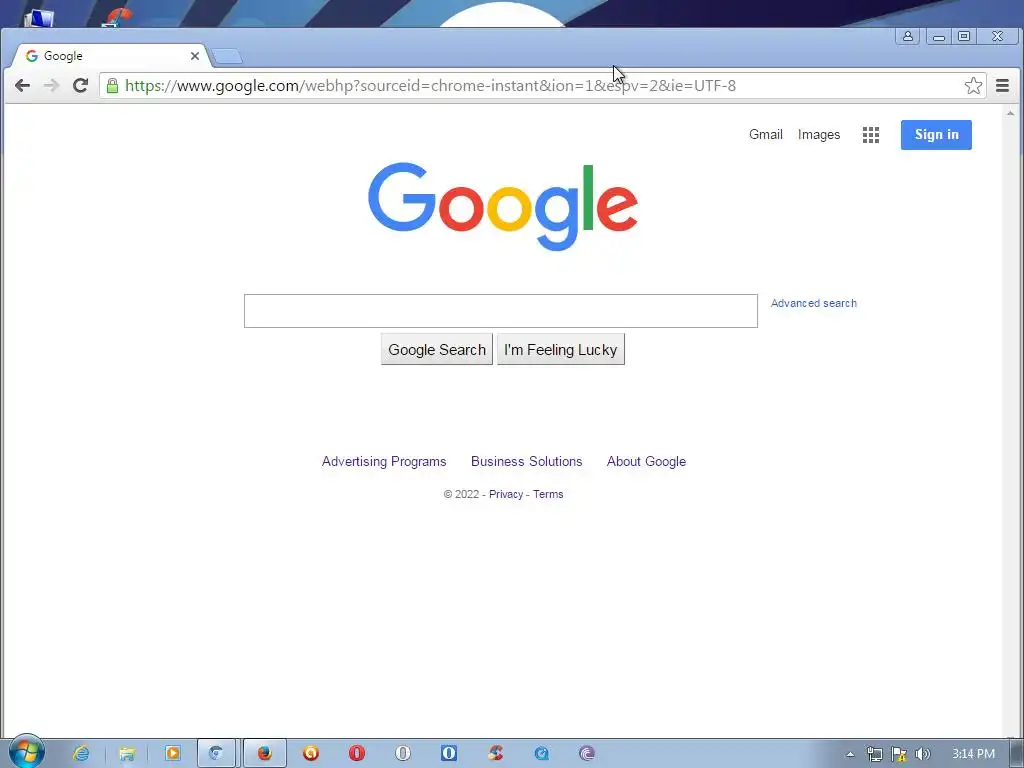Open Gmail link
Screen dimensions: 1024x768
(765, 135)
